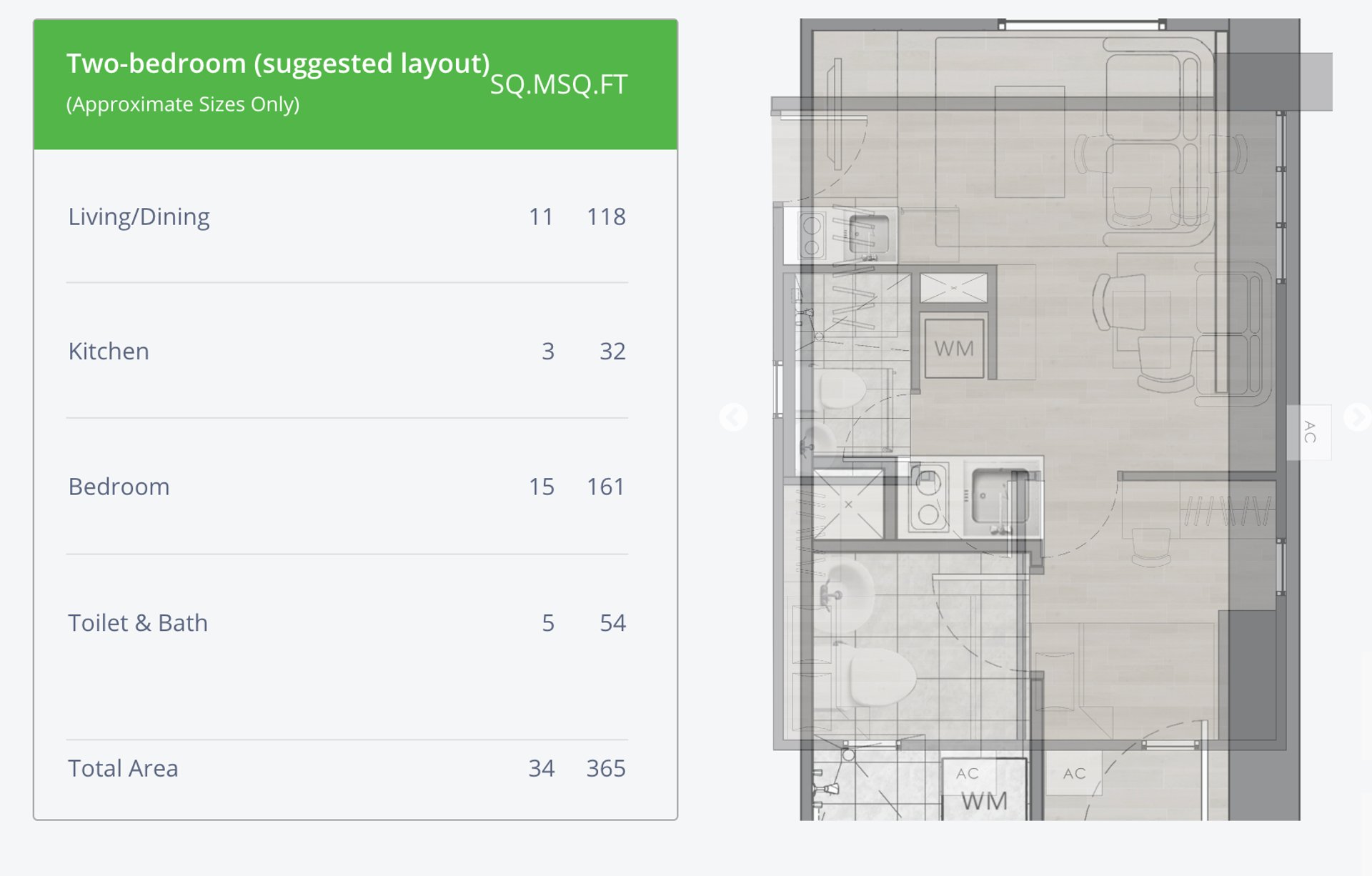Click the Approximate Sizes Only note

(x=183, y=104)
